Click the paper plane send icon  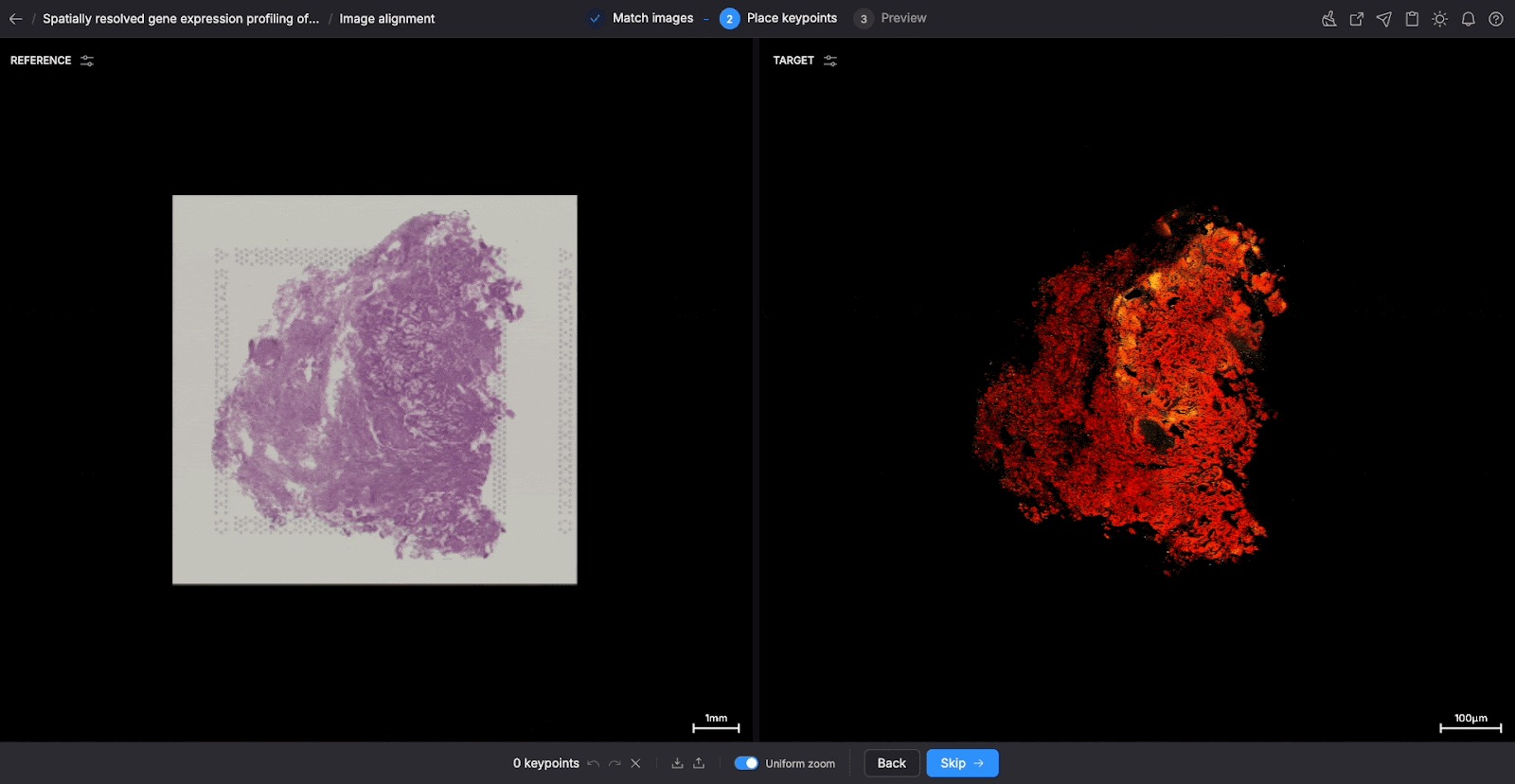click(x=1384, y=19)
